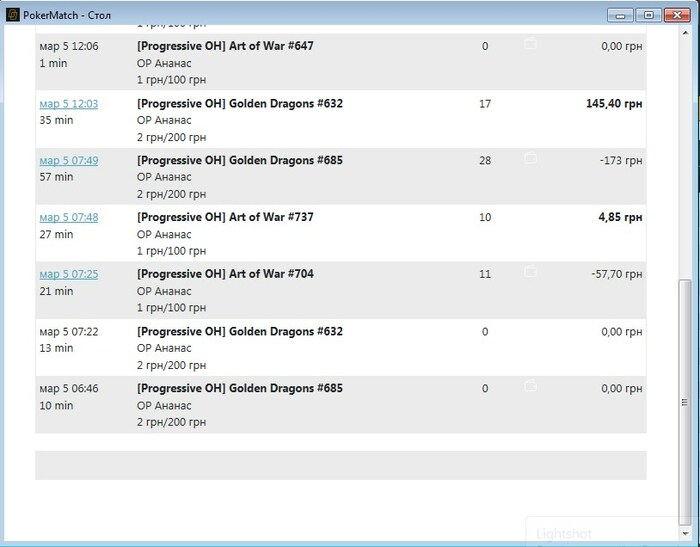The height and width of the screenshot is (547, 700).
Task: Select Golden Dragons #632 title at 12:03
Action: pyautogui.click(x=240, y=104)
